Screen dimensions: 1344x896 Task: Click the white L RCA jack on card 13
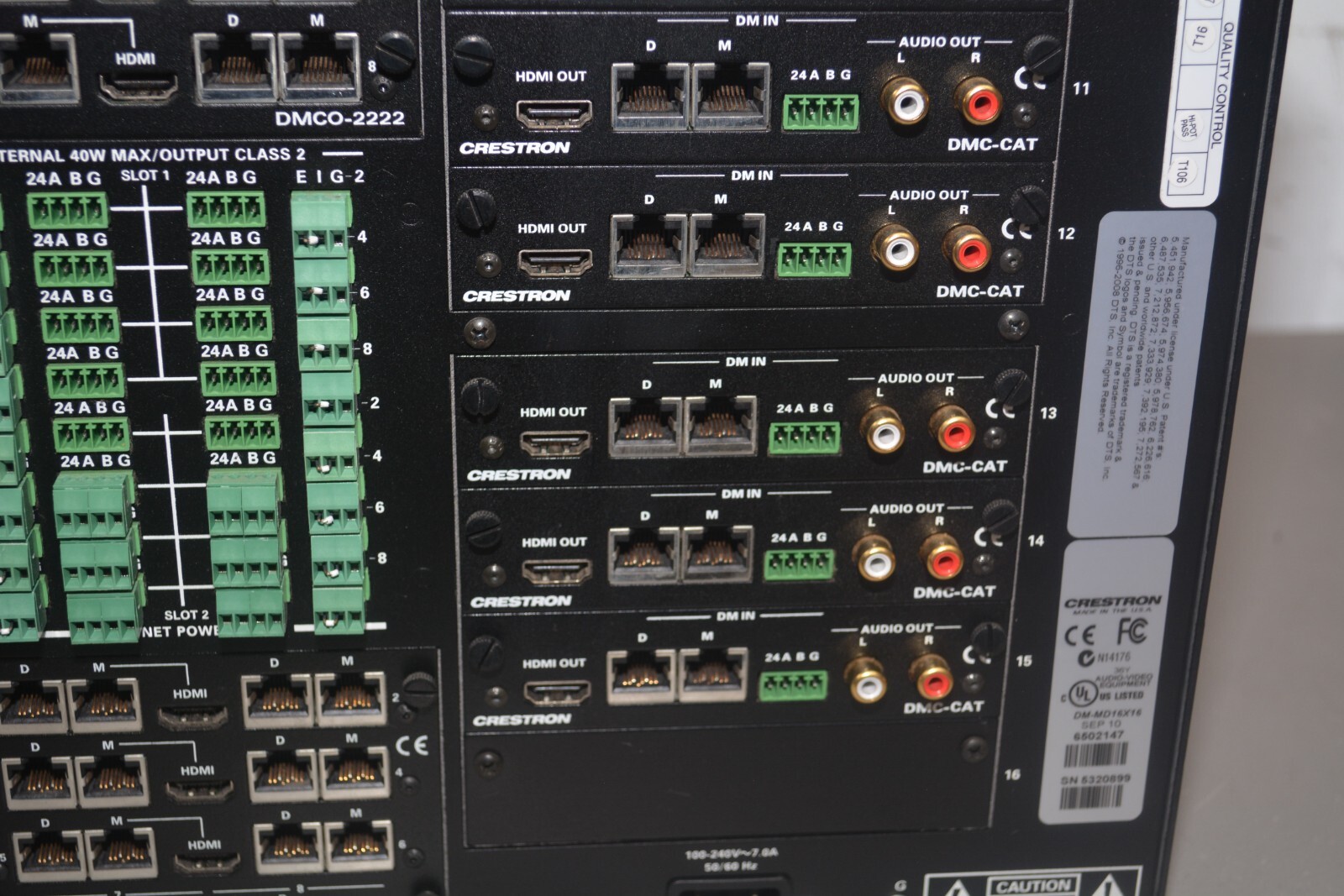pyautogui.click(x=882, y=430)
